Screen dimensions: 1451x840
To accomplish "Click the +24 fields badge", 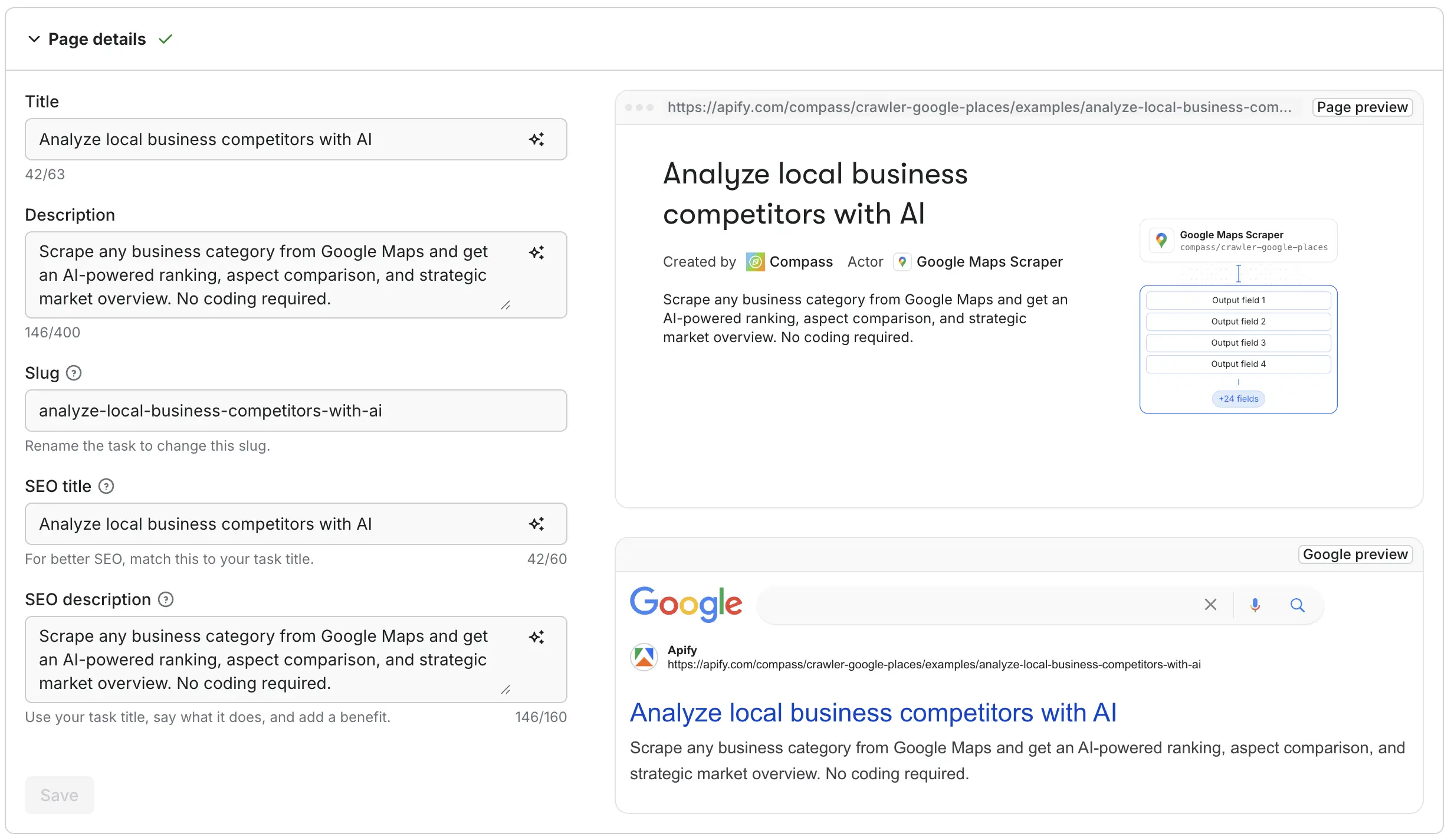I will tap(1239, 399).
